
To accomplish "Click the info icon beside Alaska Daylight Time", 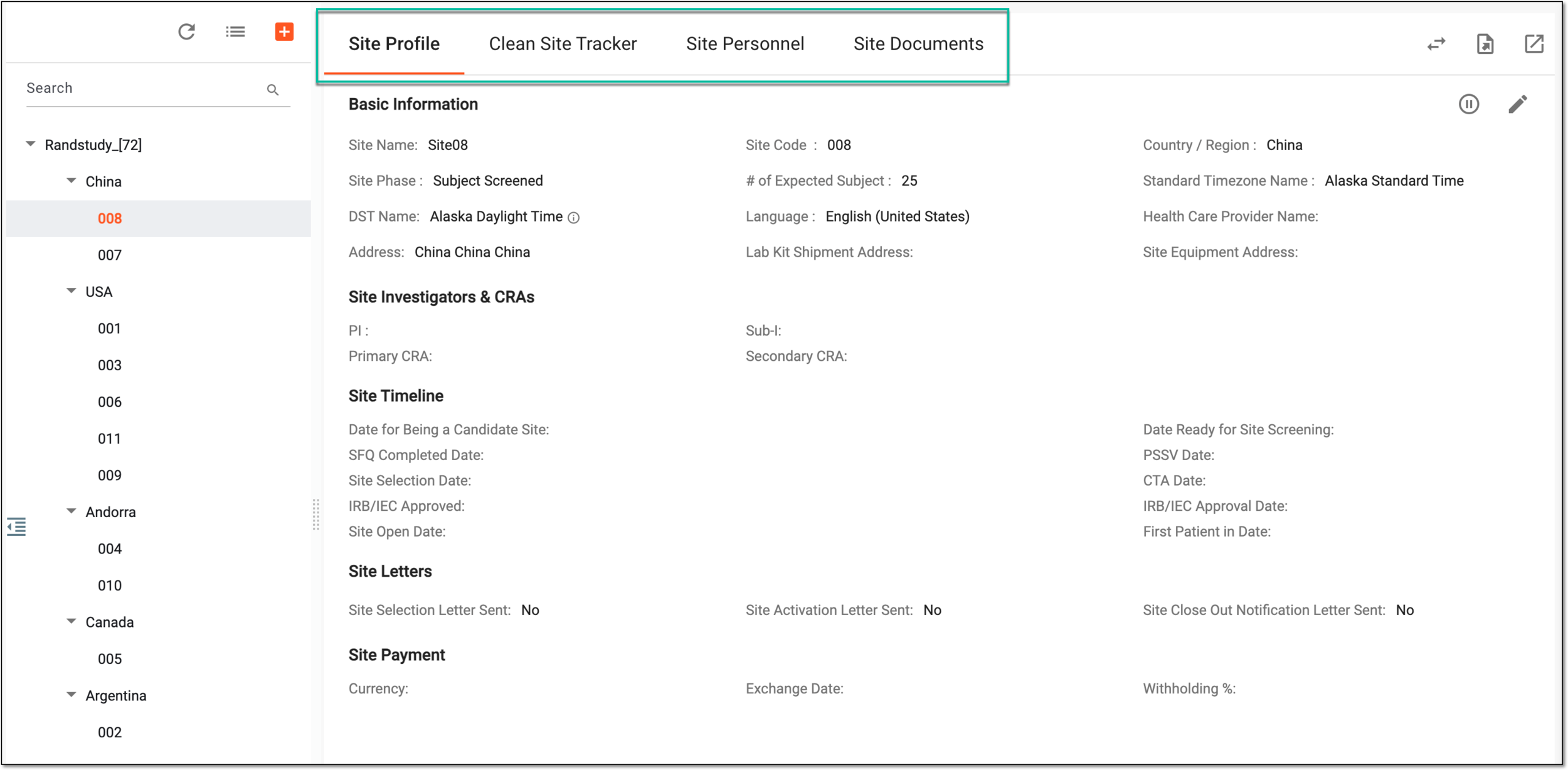I will tap(573, 218).
